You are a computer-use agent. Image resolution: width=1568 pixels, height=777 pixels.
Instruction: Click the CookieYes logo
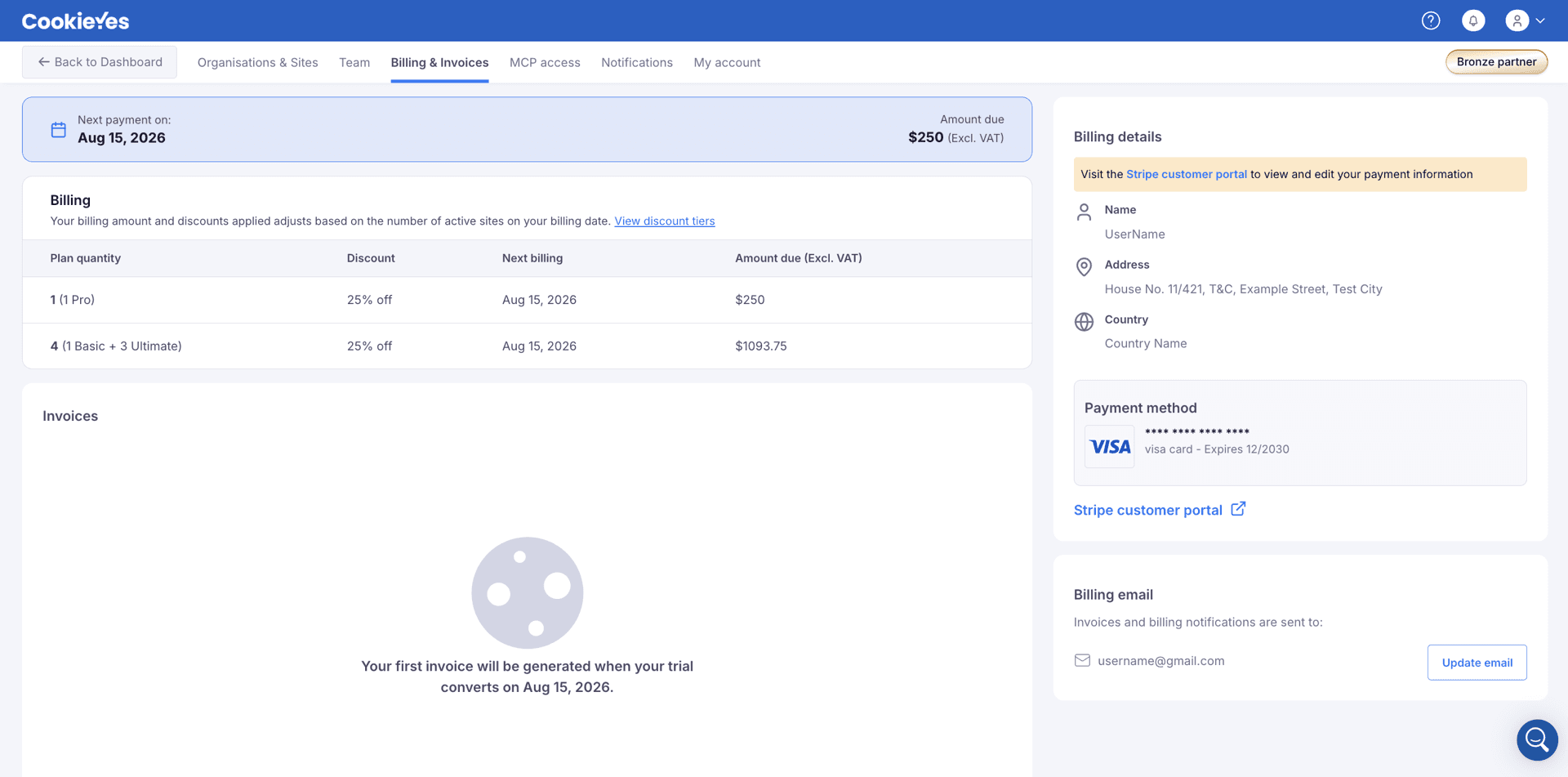pyautogui.click(x=75, y=21)
